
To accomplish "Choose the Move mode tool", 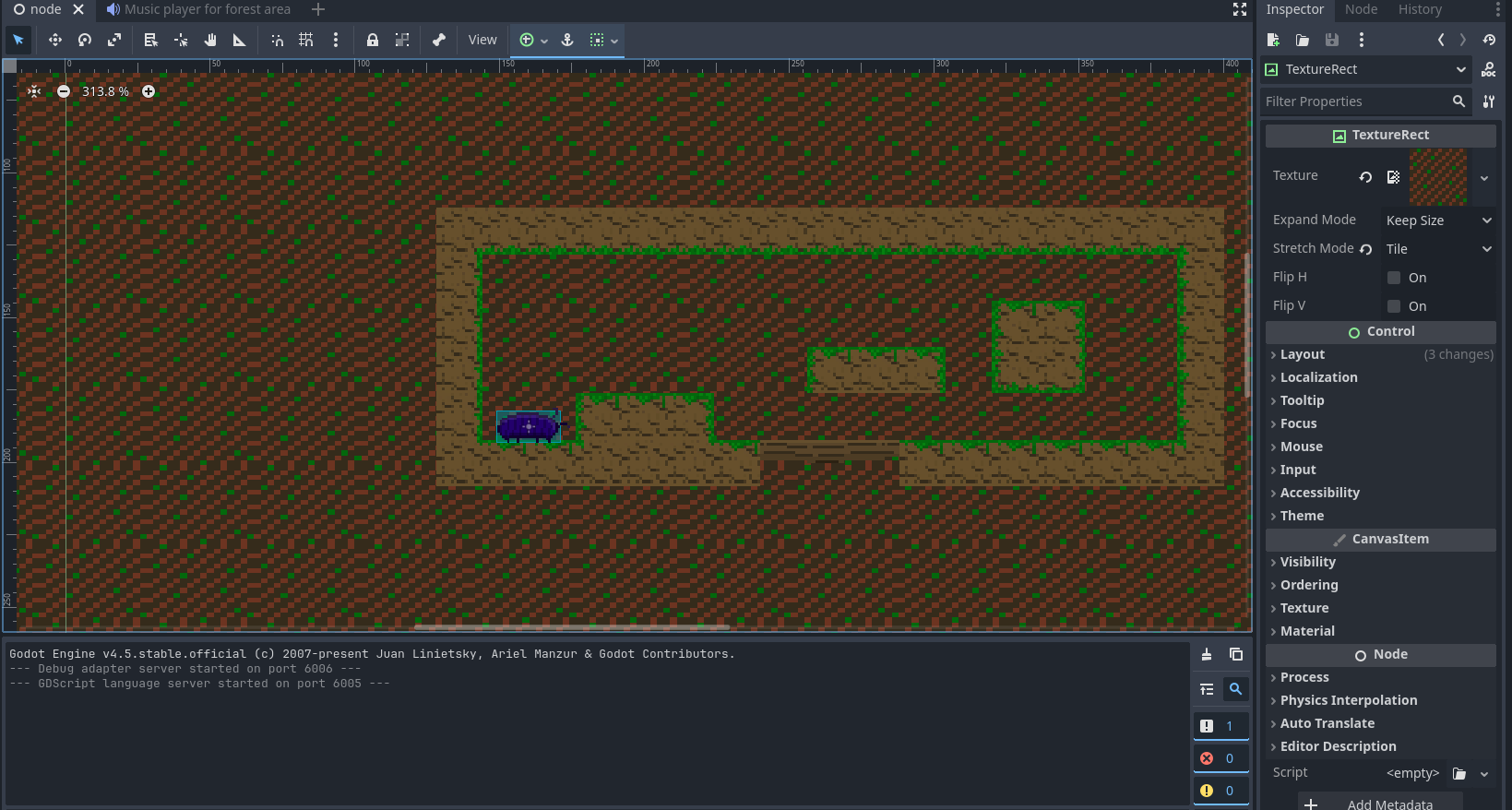I will 55,40.
